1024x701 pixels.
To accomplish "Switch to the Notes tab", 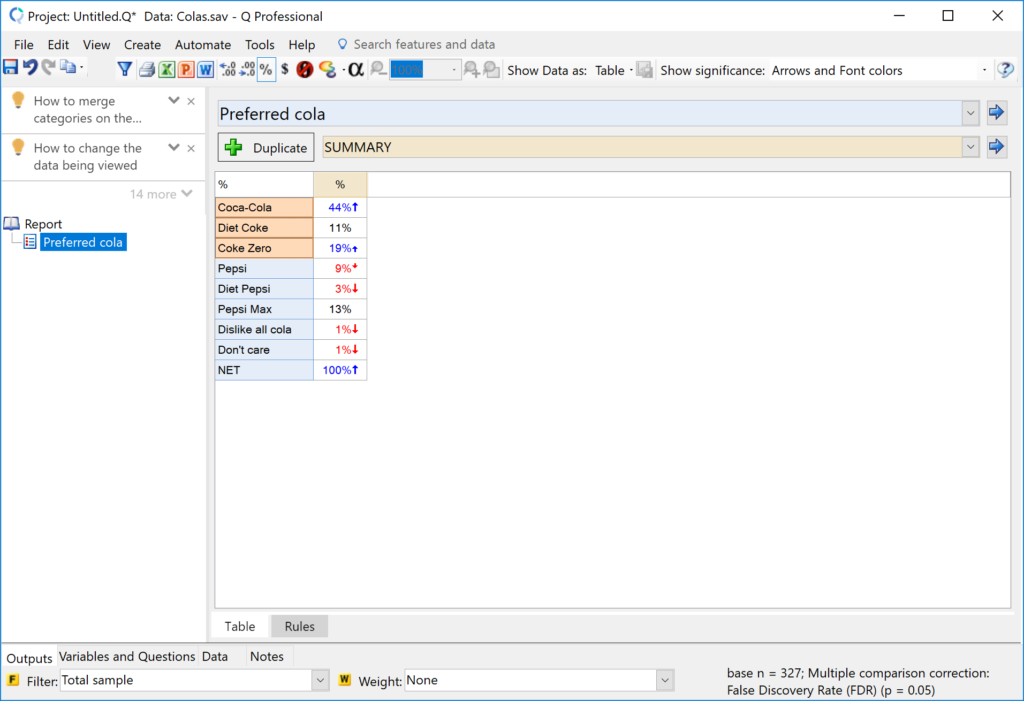I will pyautogui.click(x=267, y=656).
